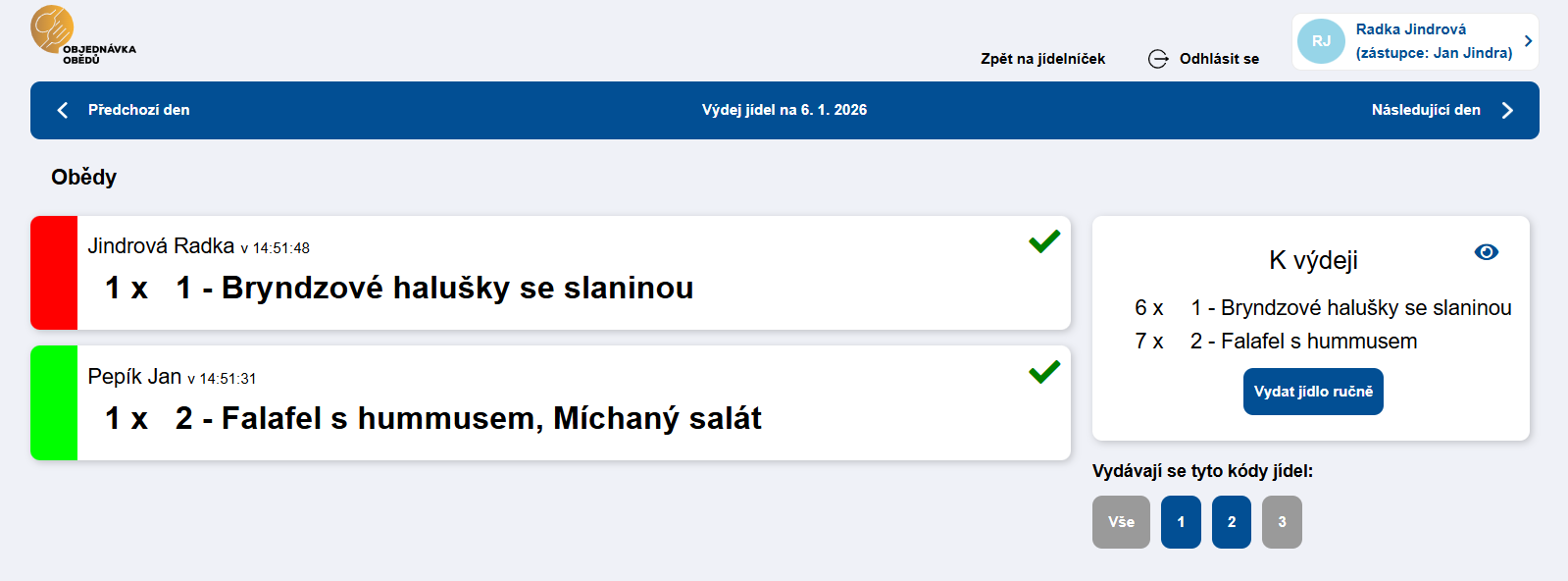This screenshot has width=1568, height=581.
Task: Click green checkmark on Pepík Jan order
Action: coord(1044,372)
